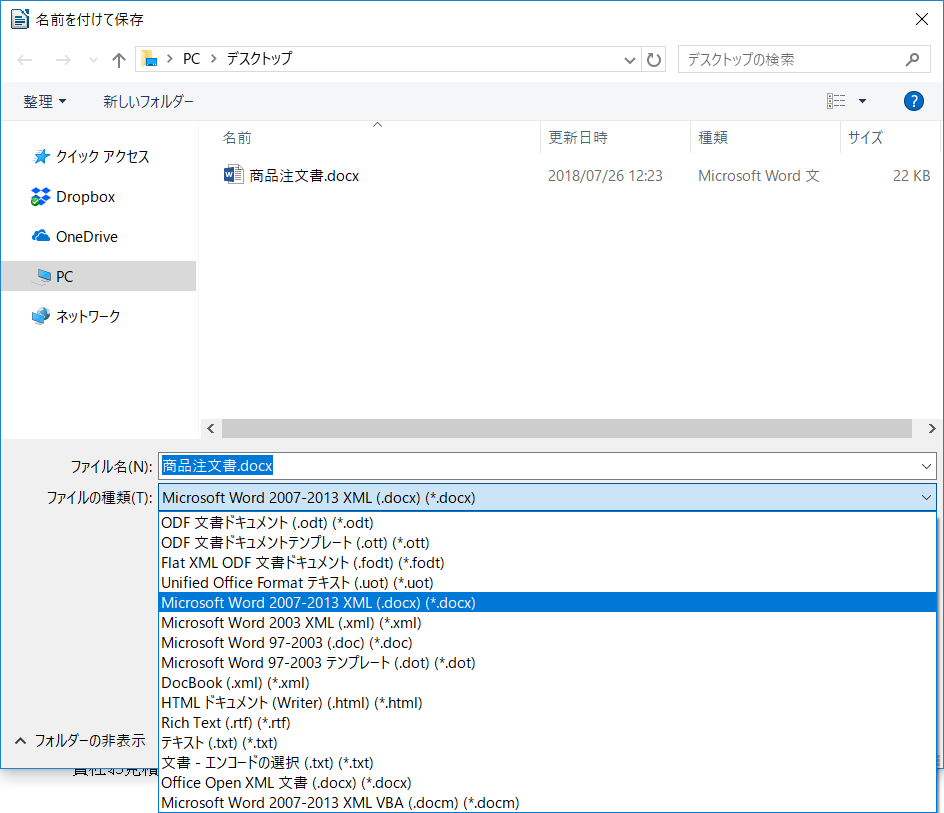Select the Dropbox sidebar icon
This screenshot has height=813, width=944.
pyautogui.click(x=38, y=196)
